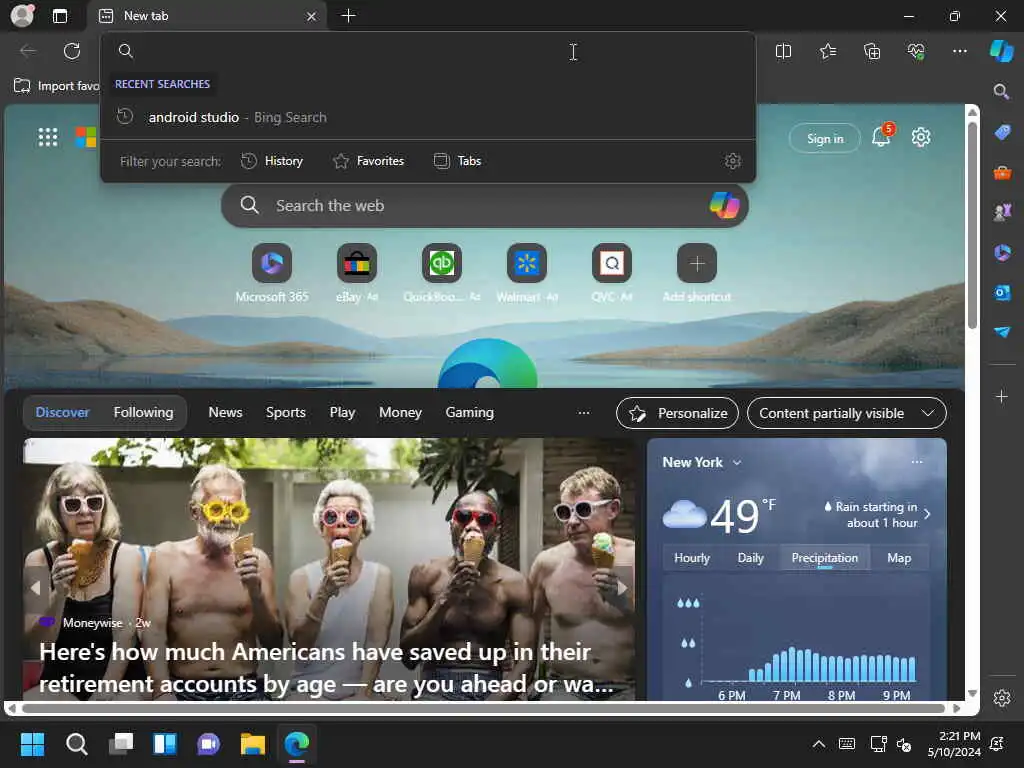Open a new tab with plus button
This screenshot has width=1024, height=768.
[349, 16]
